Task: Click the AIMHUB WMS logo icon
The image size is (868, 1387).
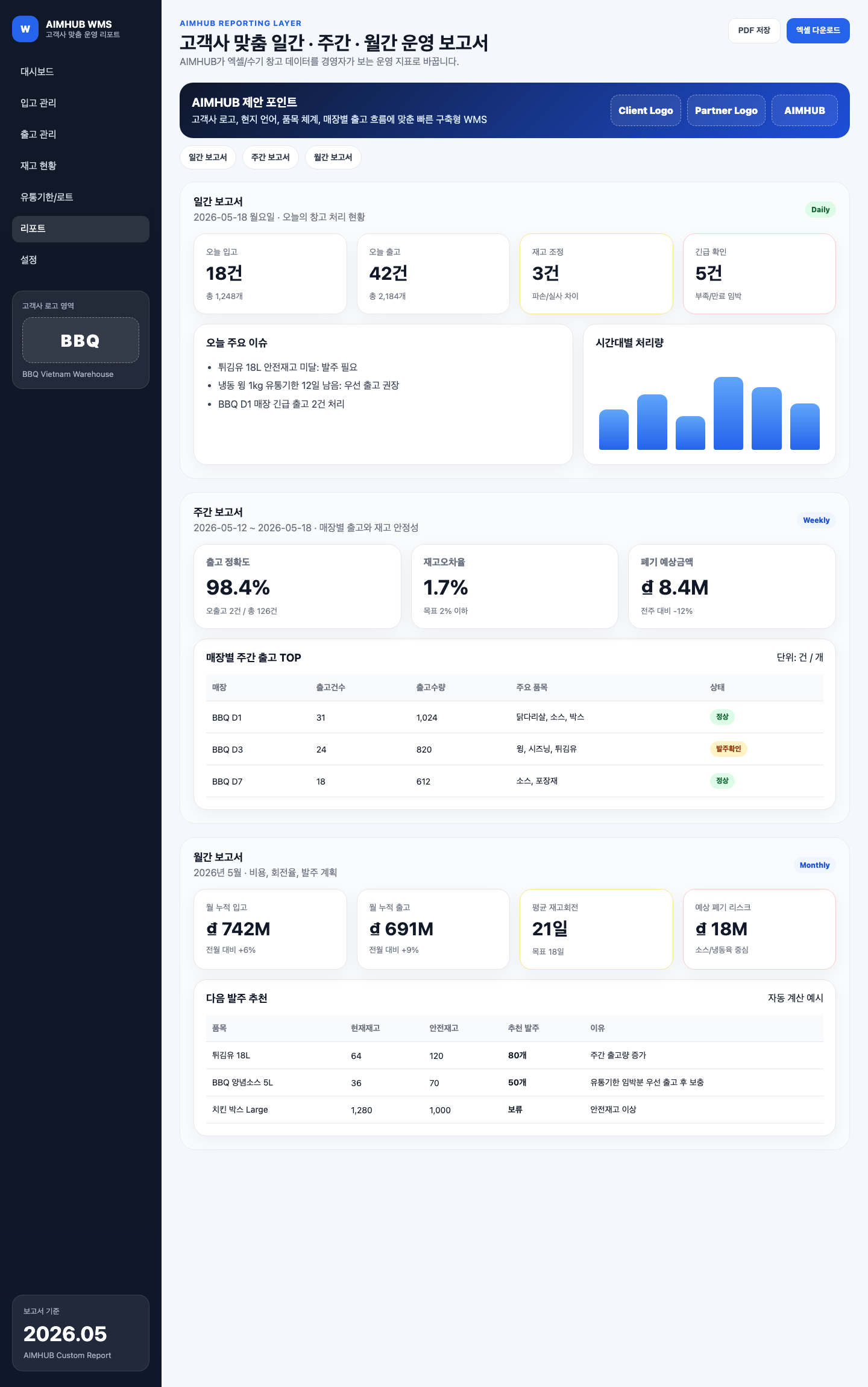Action: pyautogui.click(x=25, y=29)
